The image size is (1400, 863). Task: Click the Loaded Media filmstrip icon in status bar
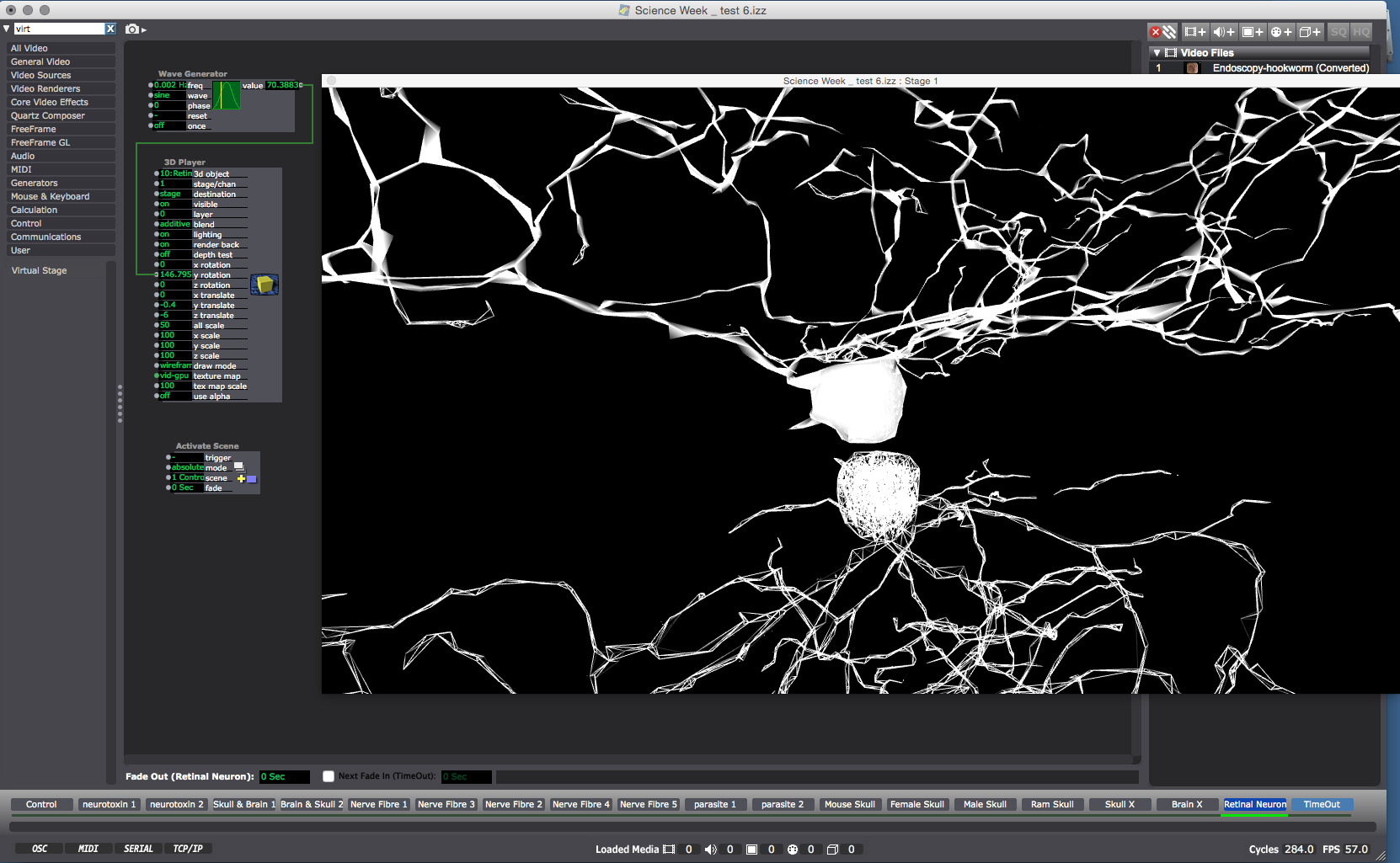click(x=669, y=850)
